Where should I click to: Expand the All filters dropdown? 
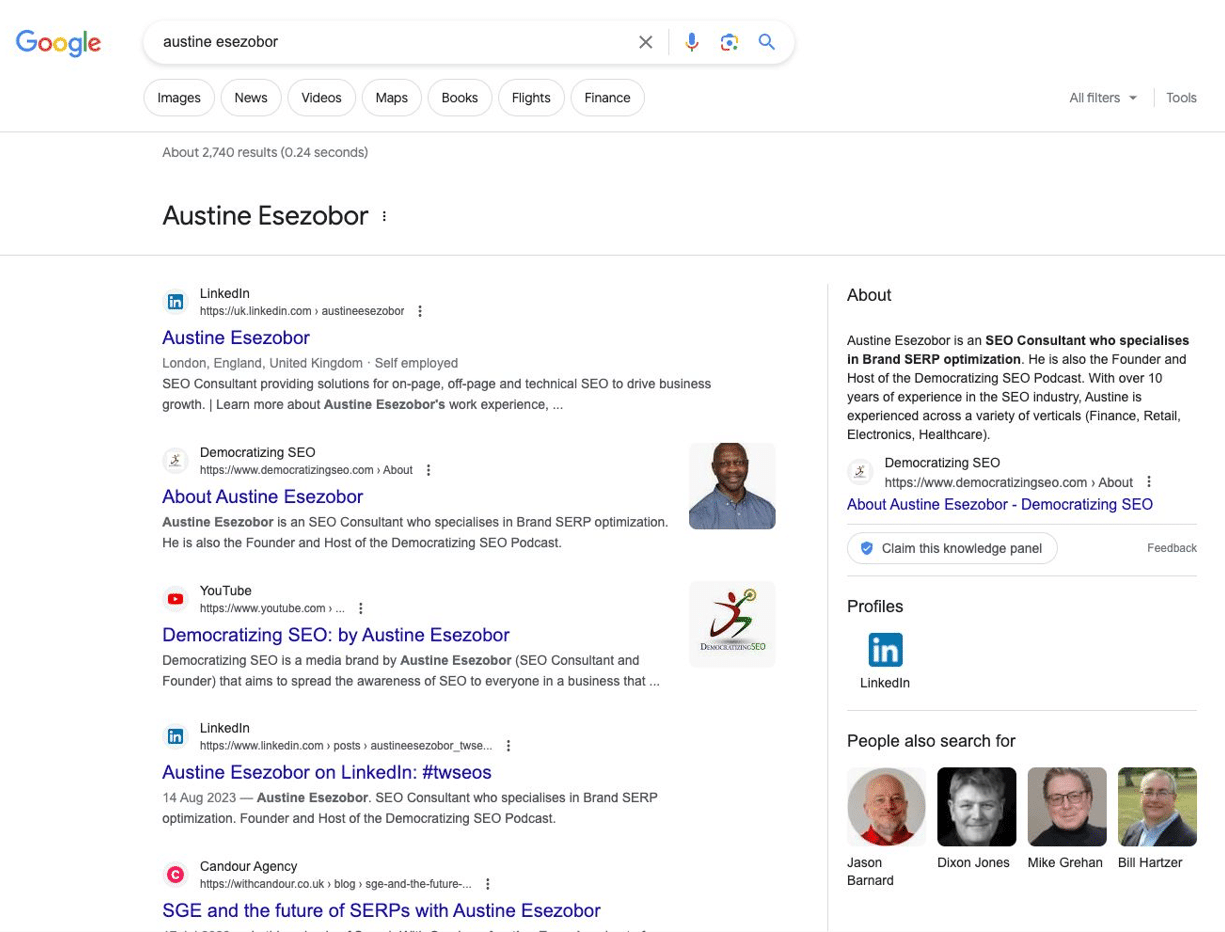1103,98
